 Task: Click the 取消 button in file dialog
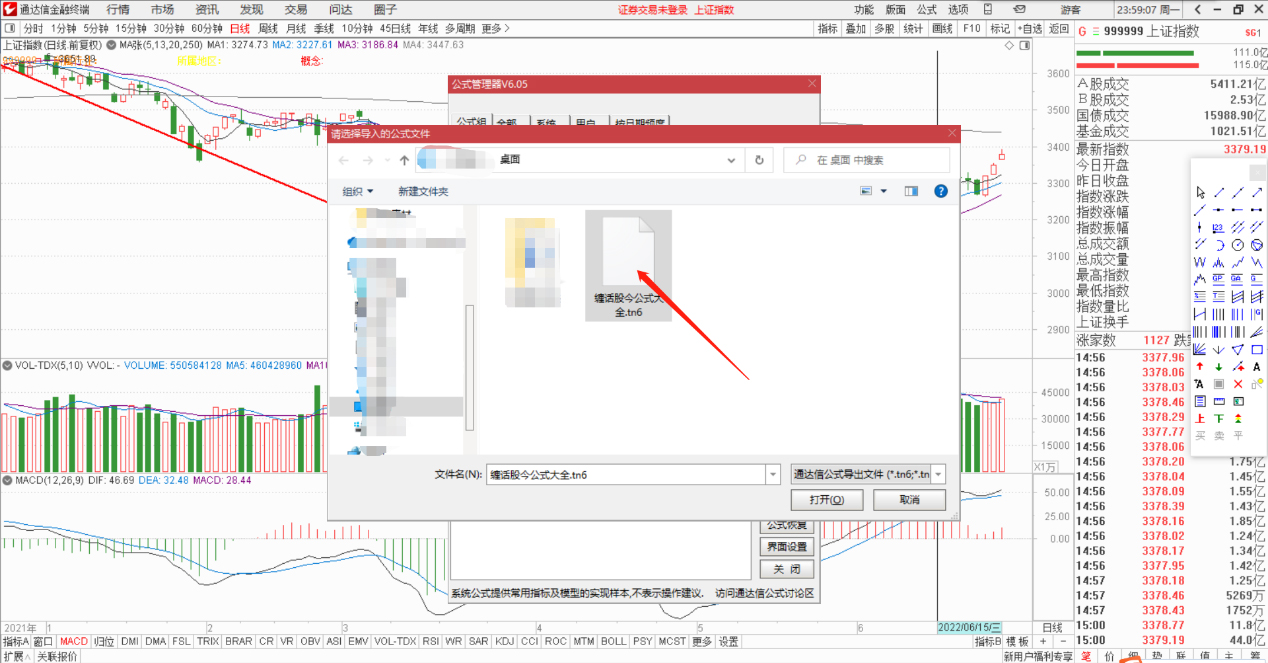tap(908, 499)
